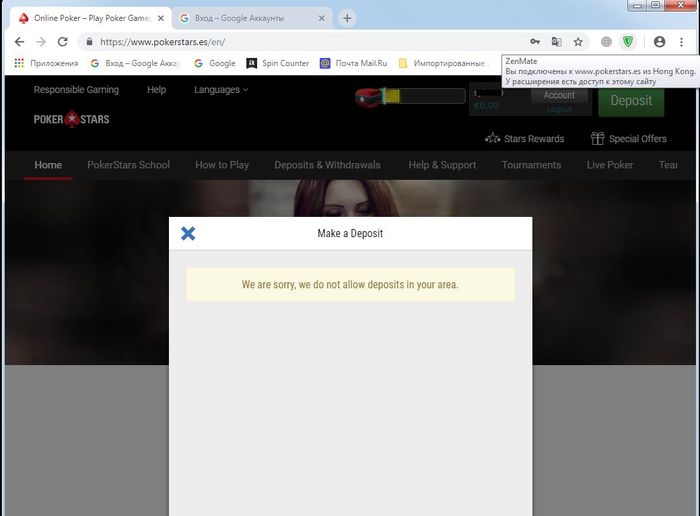700x516 pixels.
Task: Open the Apps grid bookmark
Action: 46,63
